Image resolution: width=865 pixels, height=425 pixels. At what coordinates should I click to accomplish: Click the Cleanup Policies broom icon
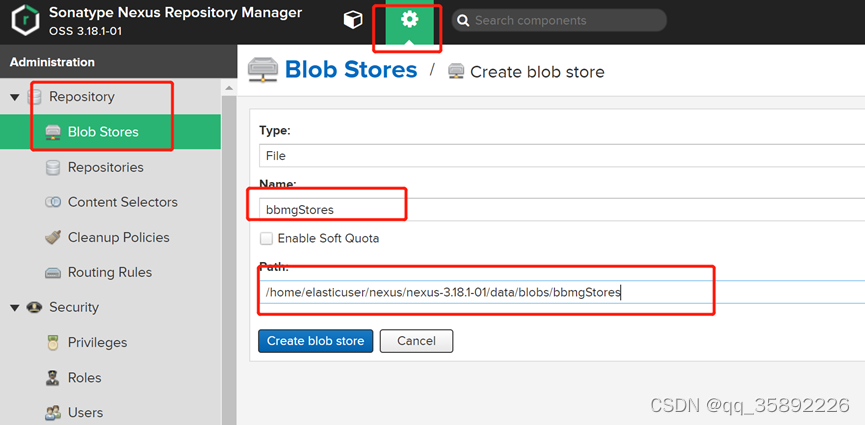click(53, 238)
